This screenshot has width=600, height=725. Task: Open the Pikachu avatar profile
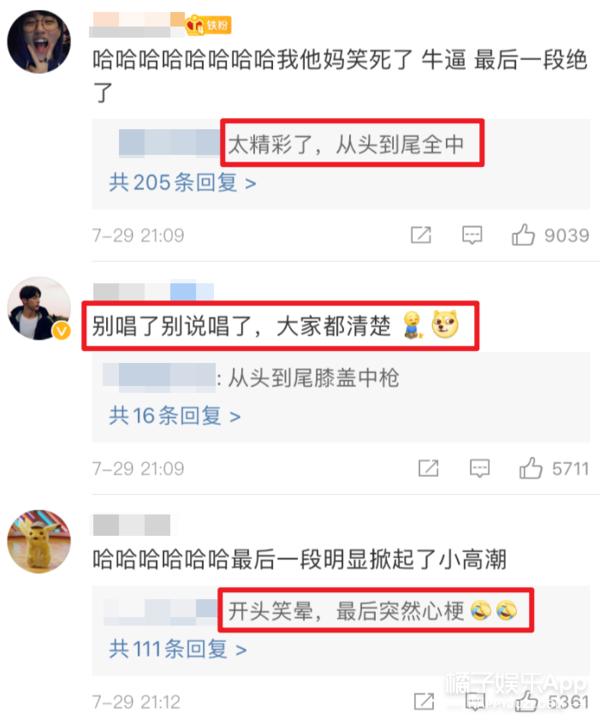pos(39,541)
